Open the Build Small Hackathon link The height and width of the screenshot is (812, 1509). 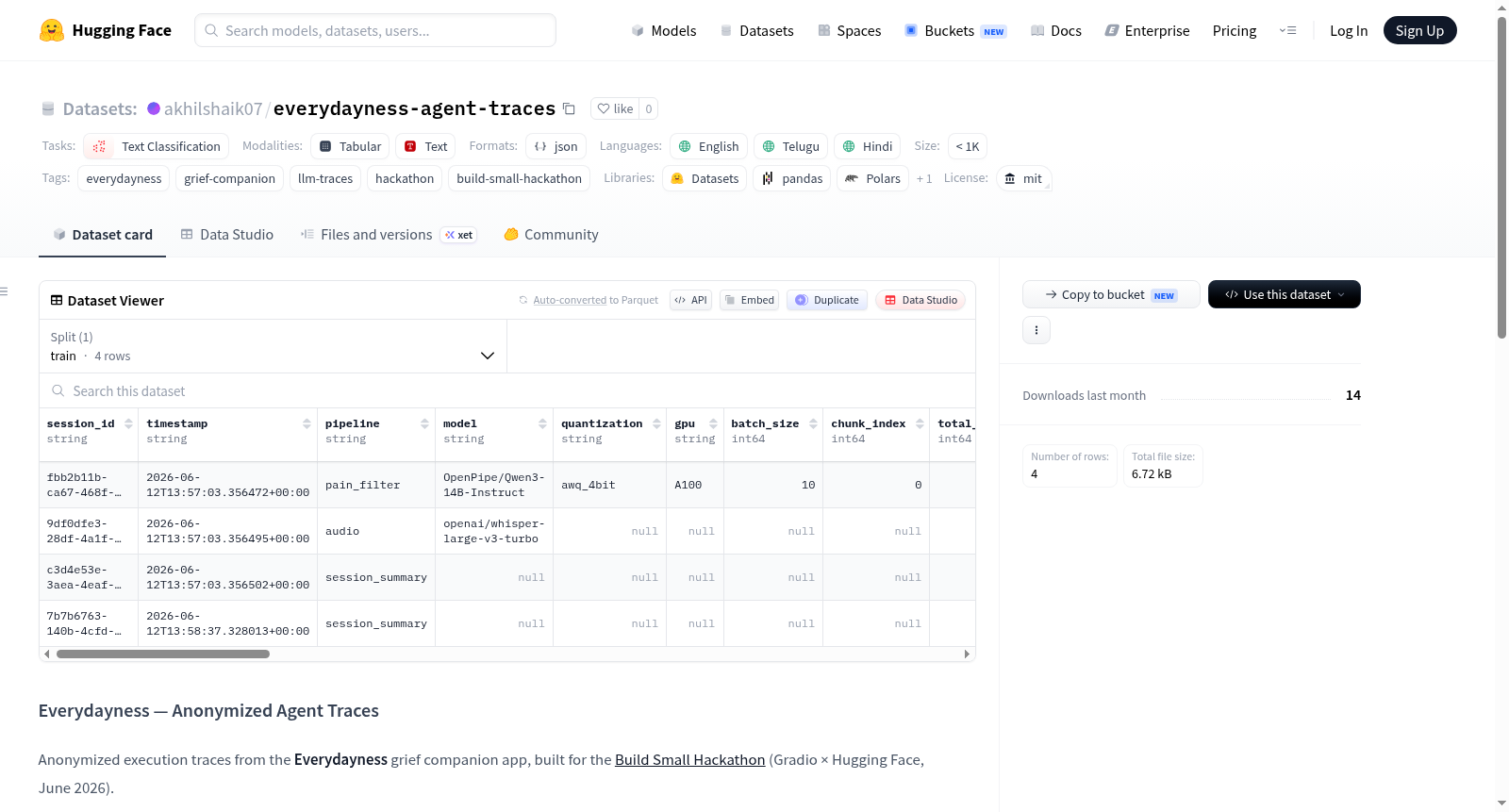click(x=689, y=759)
